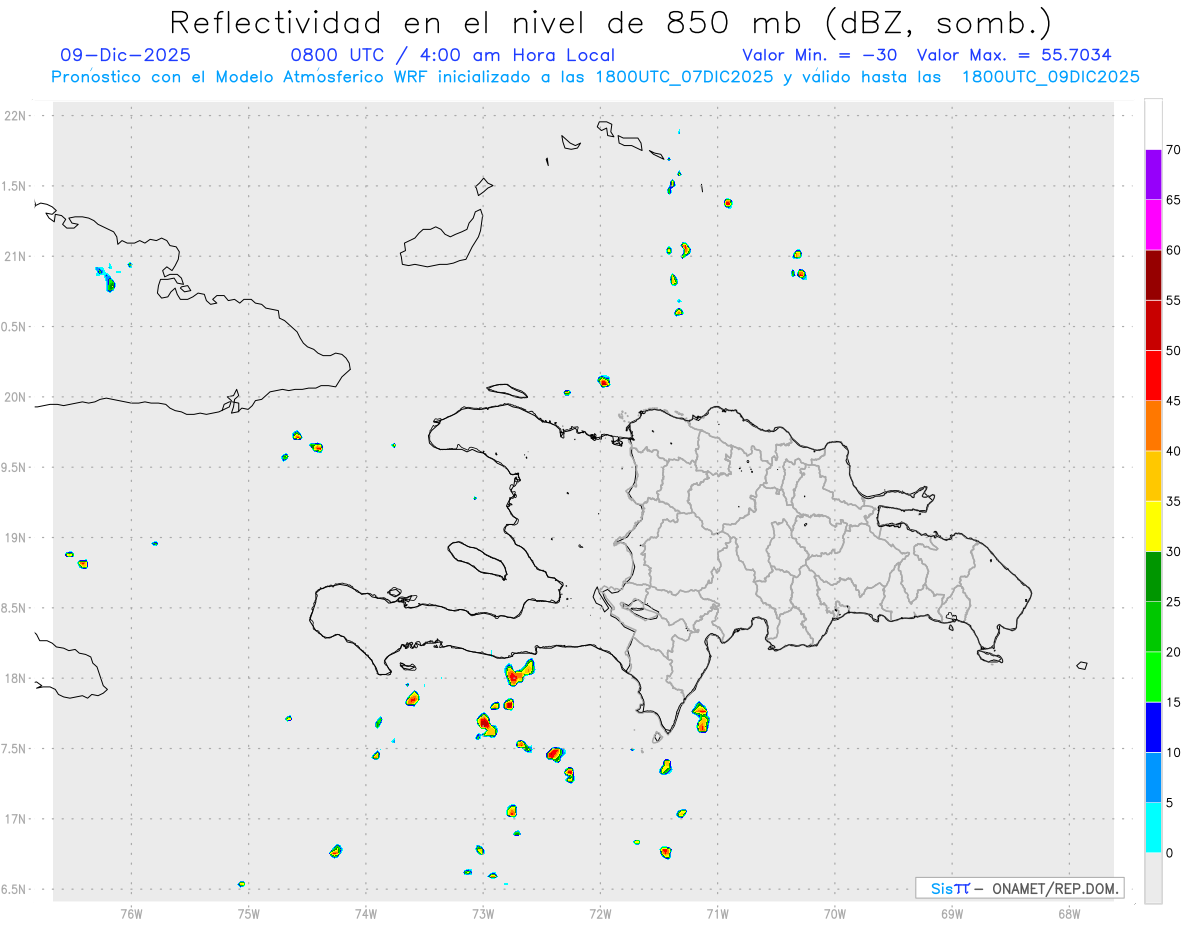Select the colorbar value '20'
Viewport: 1200px width, 927px height.
[x=1173, y=652]
